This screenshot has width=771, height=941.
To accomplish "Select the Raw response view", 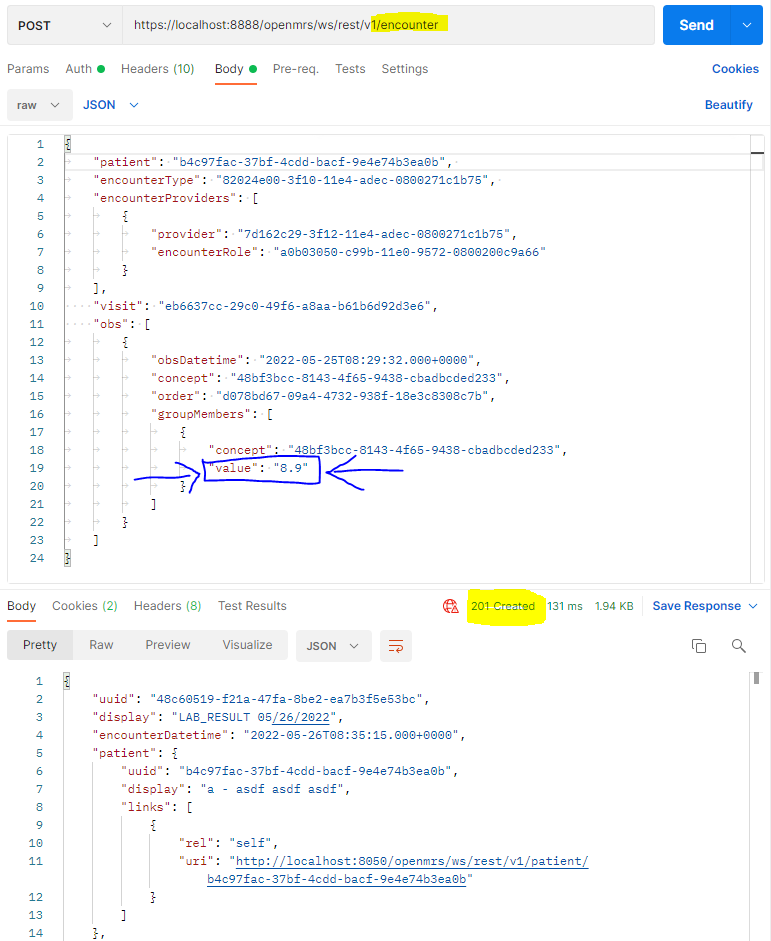I will coord(101,645).
